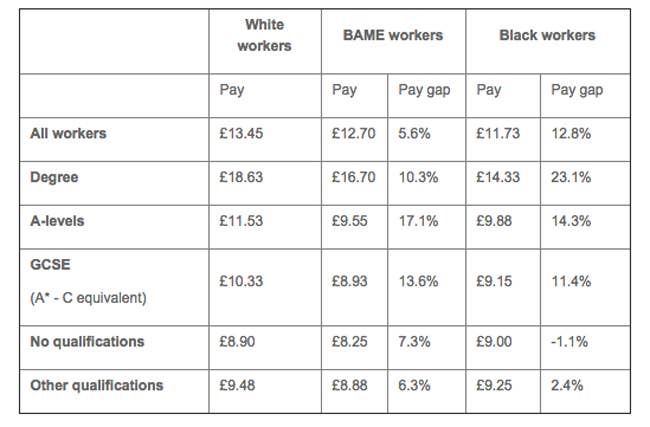Select the All workers row label

(68, 133)
